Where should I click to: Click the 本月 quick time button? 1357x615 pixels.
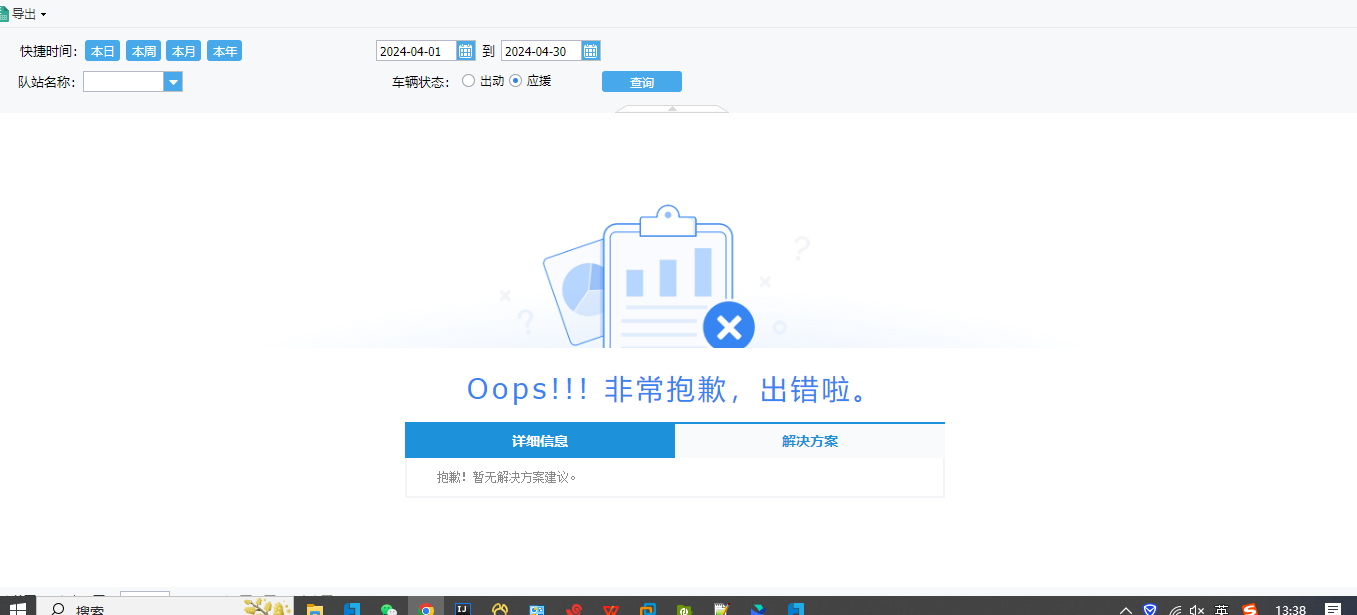[x=183, y=51]
